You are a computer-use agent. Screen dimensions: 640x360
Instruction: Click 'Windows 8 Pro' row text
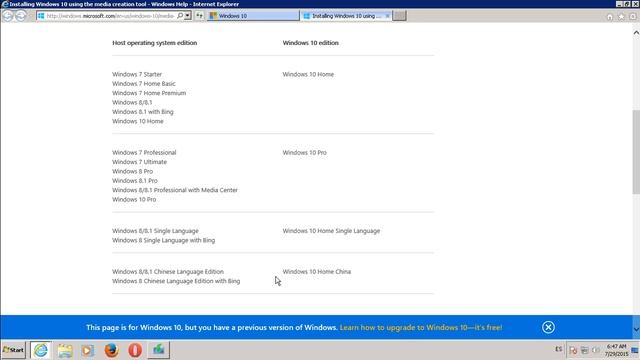(133, 171)
